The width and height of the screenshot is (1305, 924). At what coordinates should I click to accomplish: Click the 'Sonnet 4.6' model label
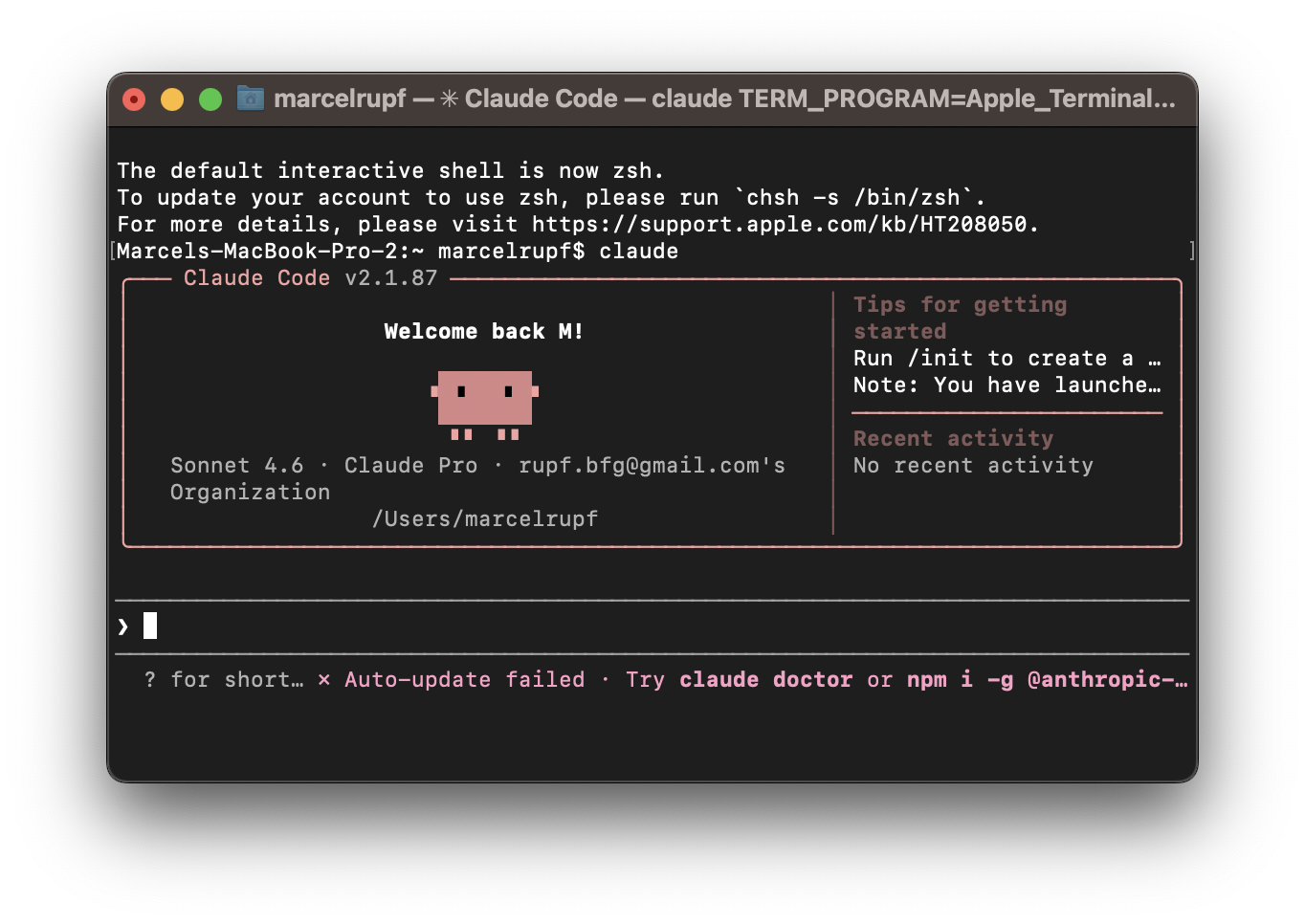tap(237, 466)
